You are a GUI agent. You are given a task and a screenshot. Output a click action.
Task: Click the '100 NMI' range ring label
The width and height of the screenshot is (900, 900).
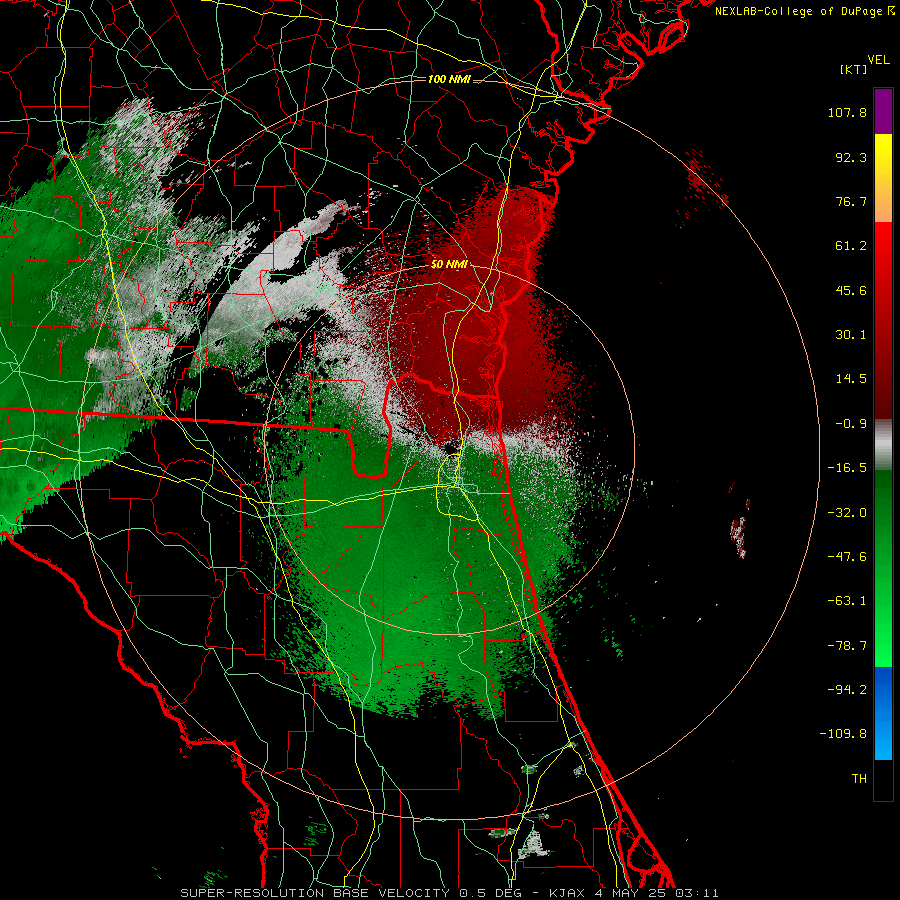449,79
